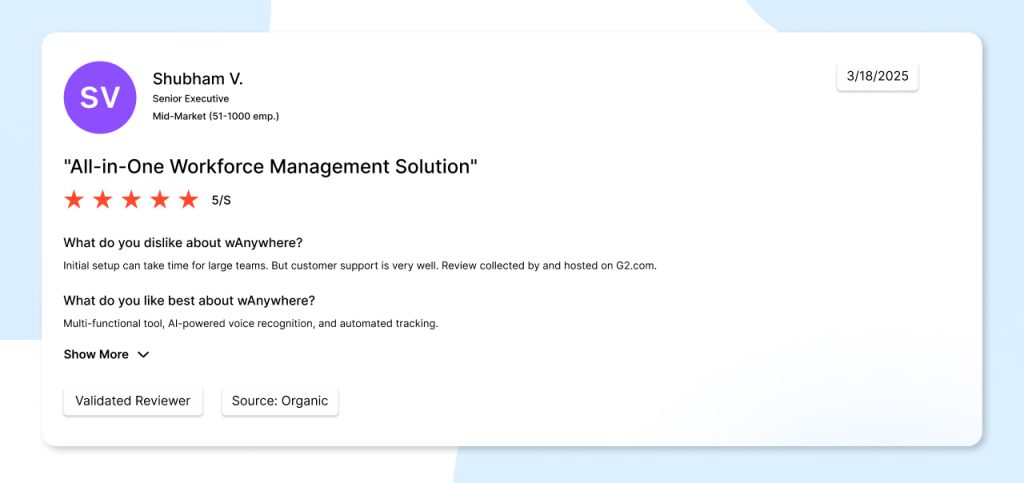This screenshot has height=483, width=1024.
Task: Click the 'What do you like best' heading
Action: (189, 300)
